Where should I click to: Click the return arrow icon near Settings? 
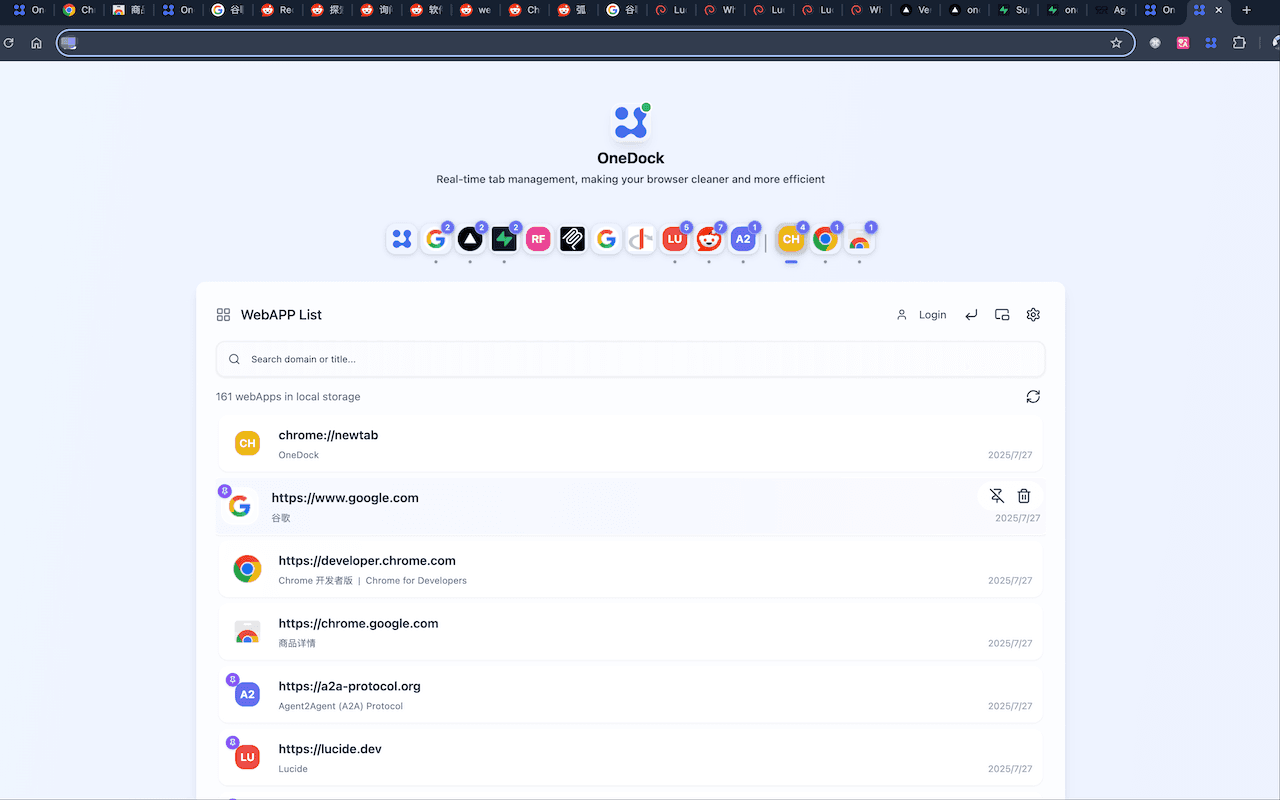[971, 314]
